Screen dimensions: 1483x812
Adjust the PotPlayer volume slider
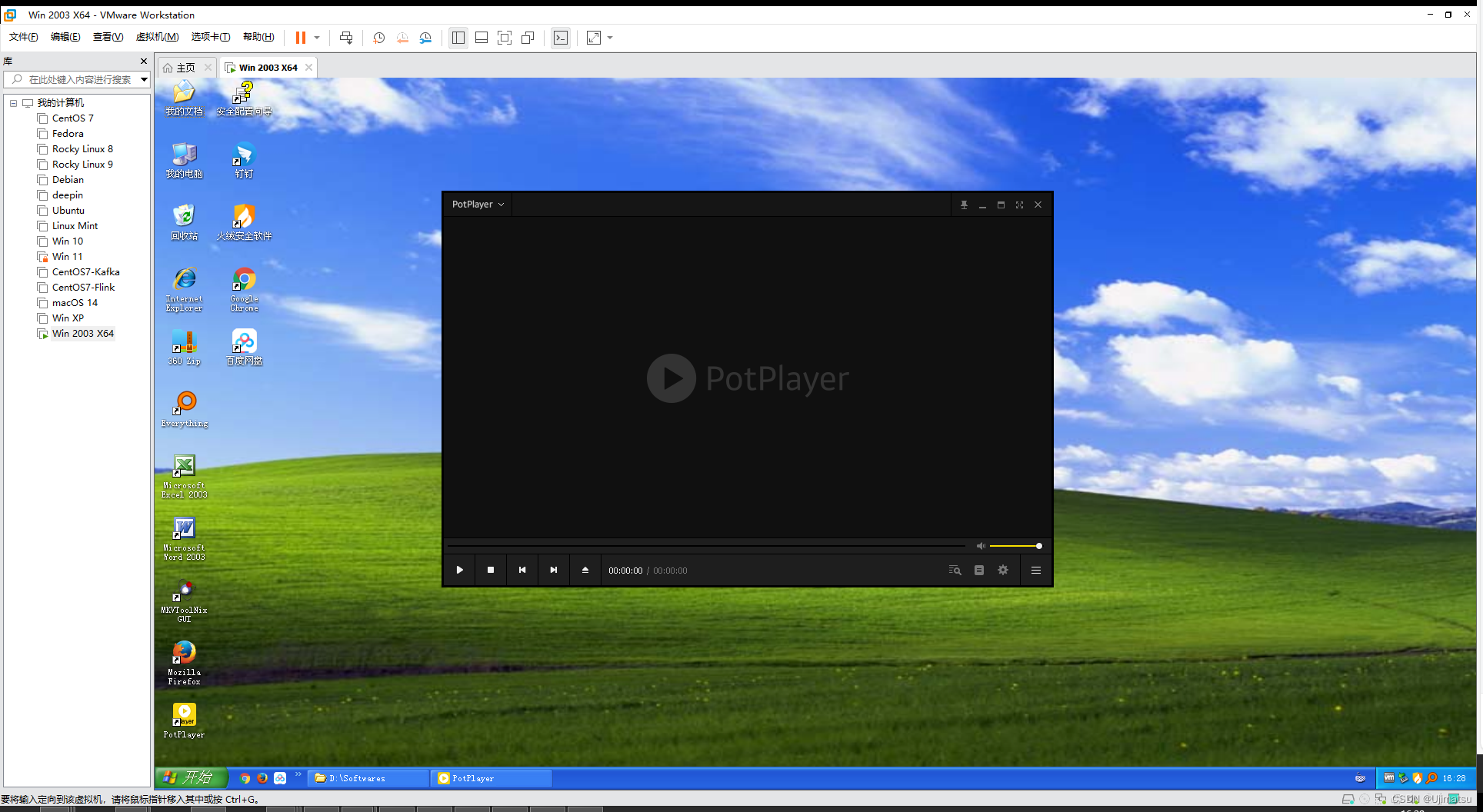1015,546
